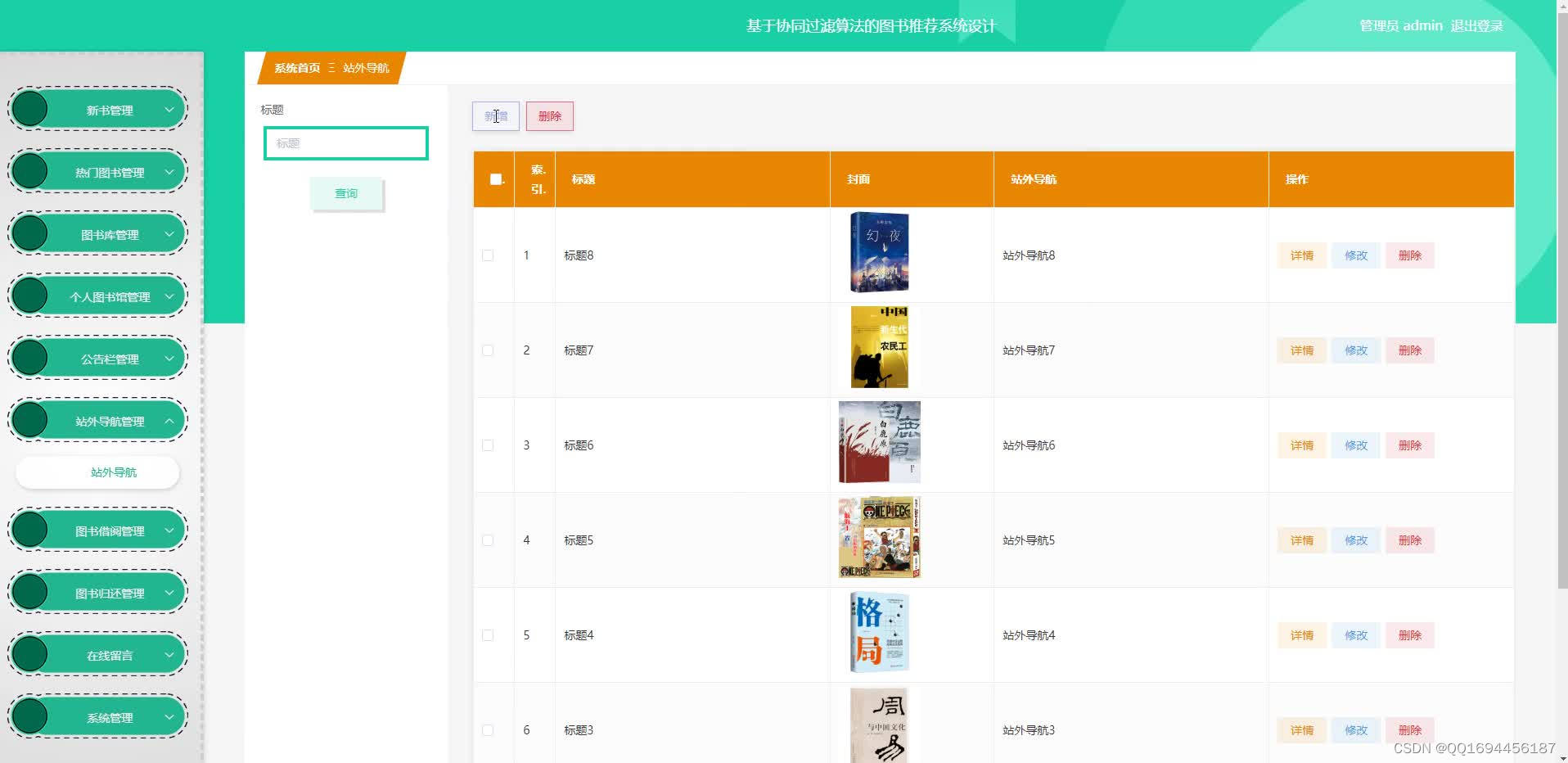Go to 系统首页 in the breadcrumb
Viewport: 1568px width, 763px height.
tap(297, 68)
